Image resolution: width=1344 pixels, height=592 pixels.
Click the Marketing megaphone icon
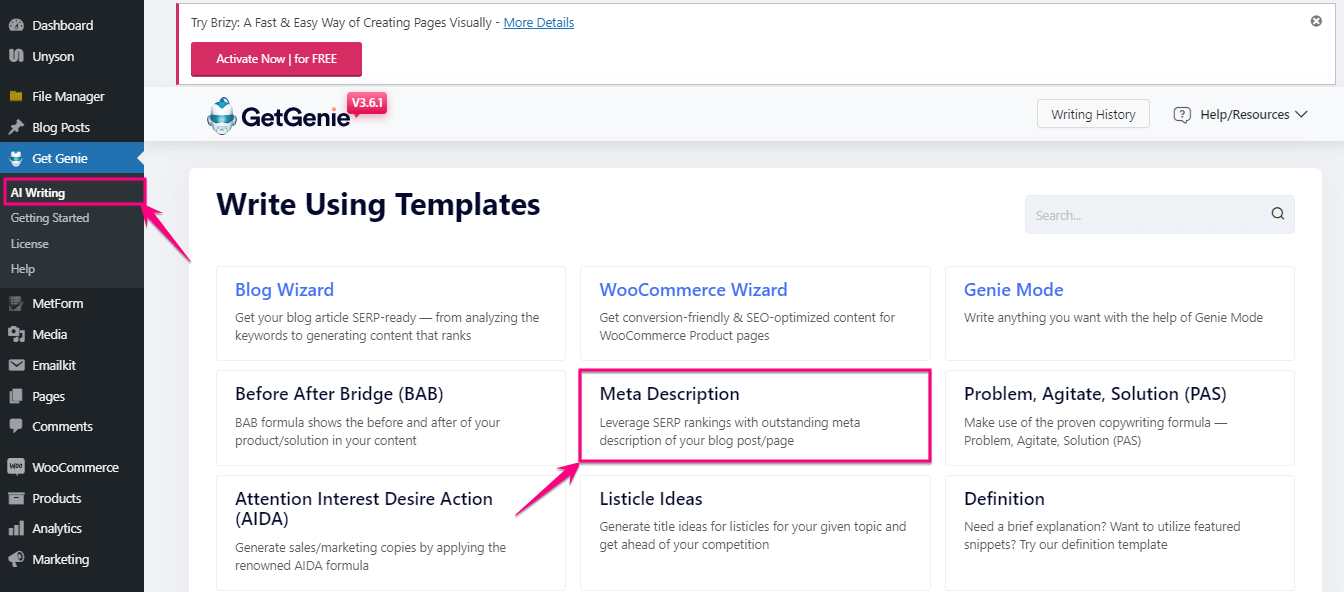tap(16, 560)
